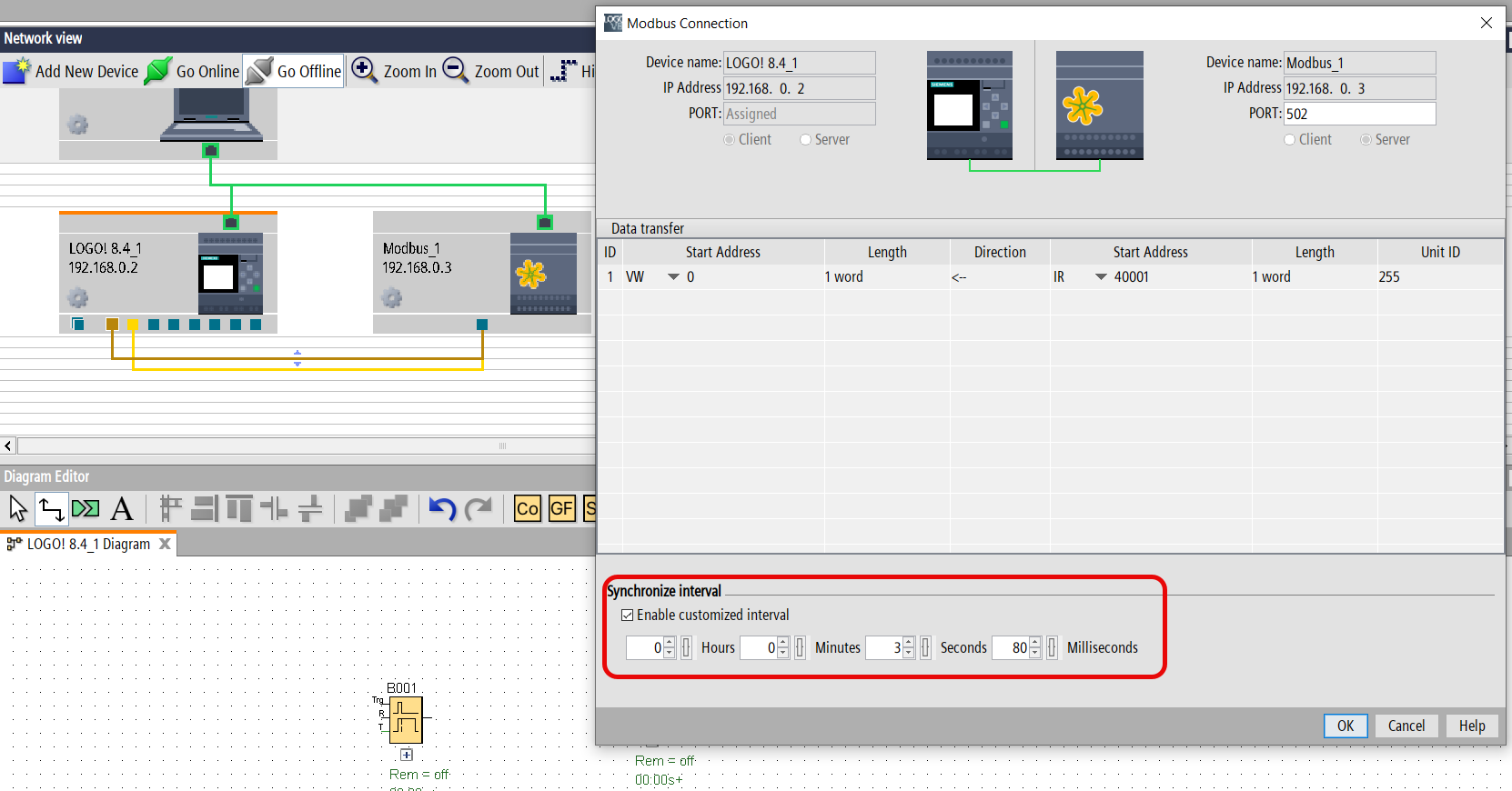Click Cancel in Modbus Connection dialog
The height and width of the screenshot is (791, 1512).
pos(1406,726)
